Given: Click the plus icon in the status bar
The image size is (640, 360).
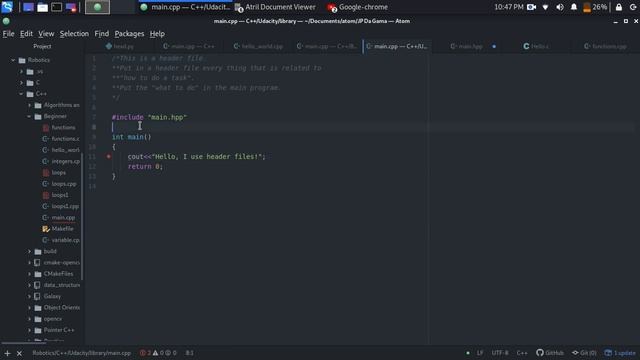Looking at the screenshot, I should [7, 353].
